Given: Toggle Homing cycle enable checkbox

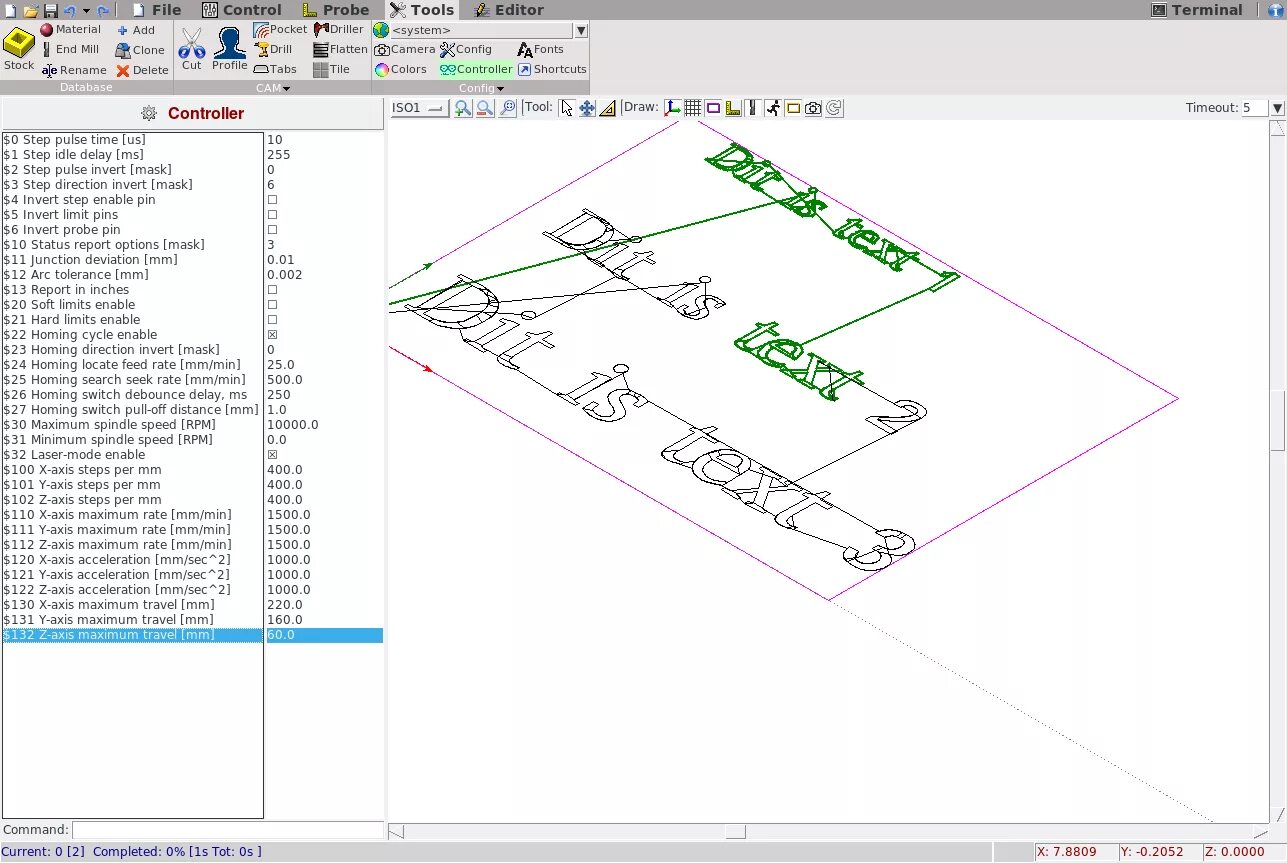Looking at the screenshot, I should (x=272, y=335).
